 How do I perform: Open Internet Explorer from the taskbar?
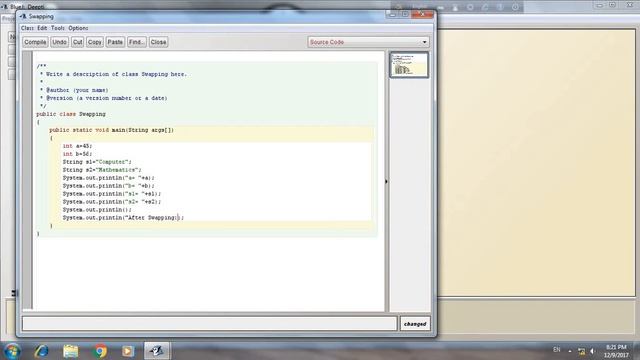click(41, 351)
